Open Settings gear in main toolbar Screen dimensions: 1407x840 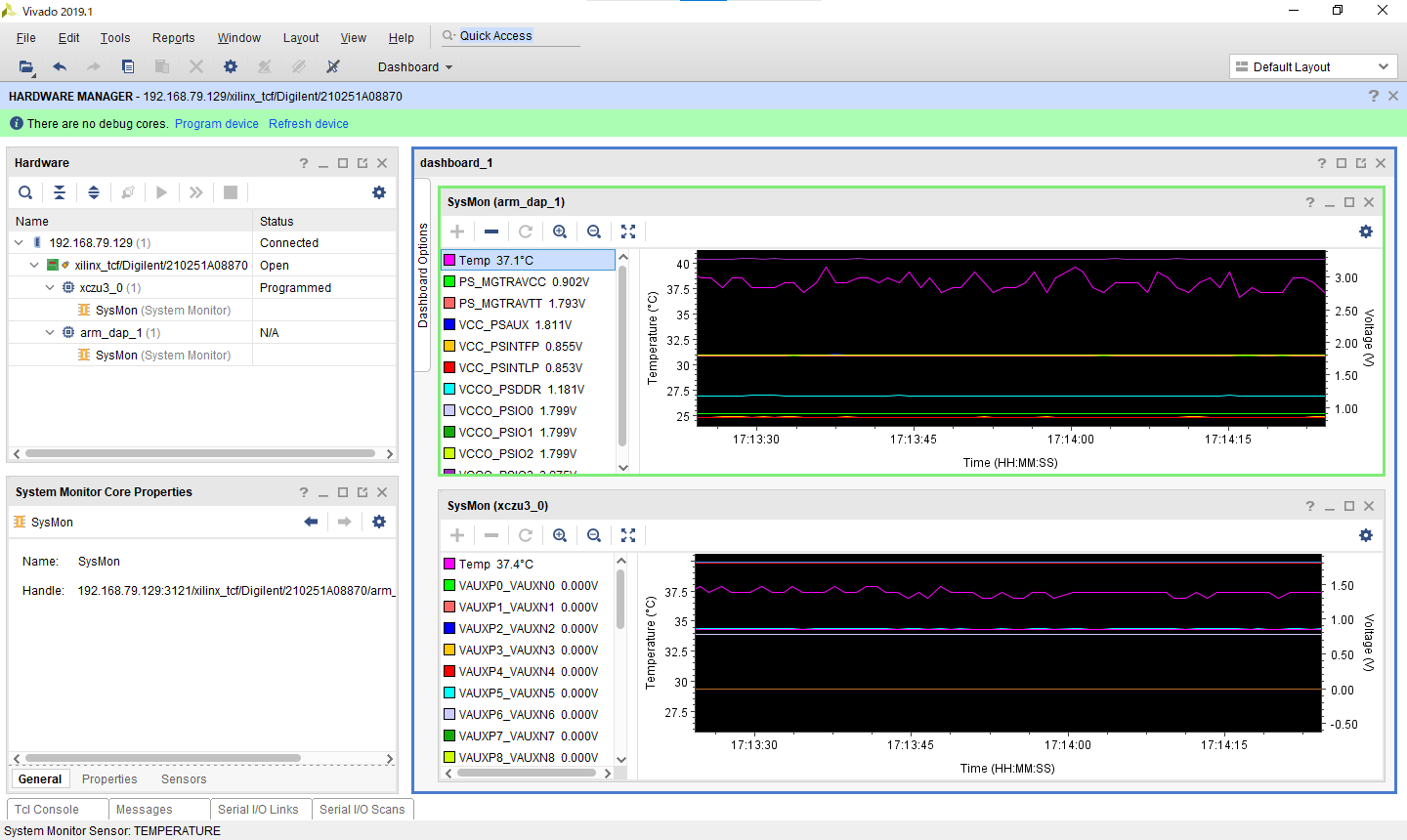click(231, 66)
